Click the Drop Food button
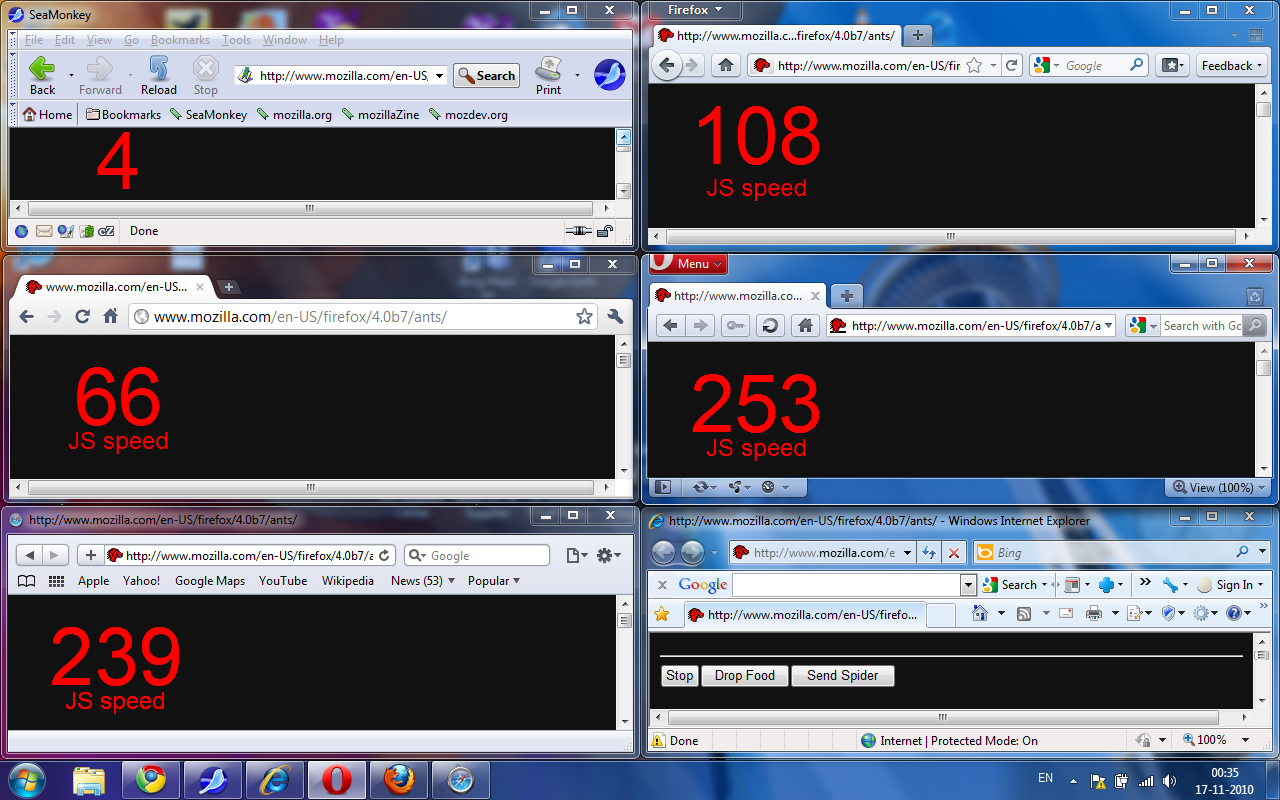Screen dimensions: 1280x800 click(744, 676)
